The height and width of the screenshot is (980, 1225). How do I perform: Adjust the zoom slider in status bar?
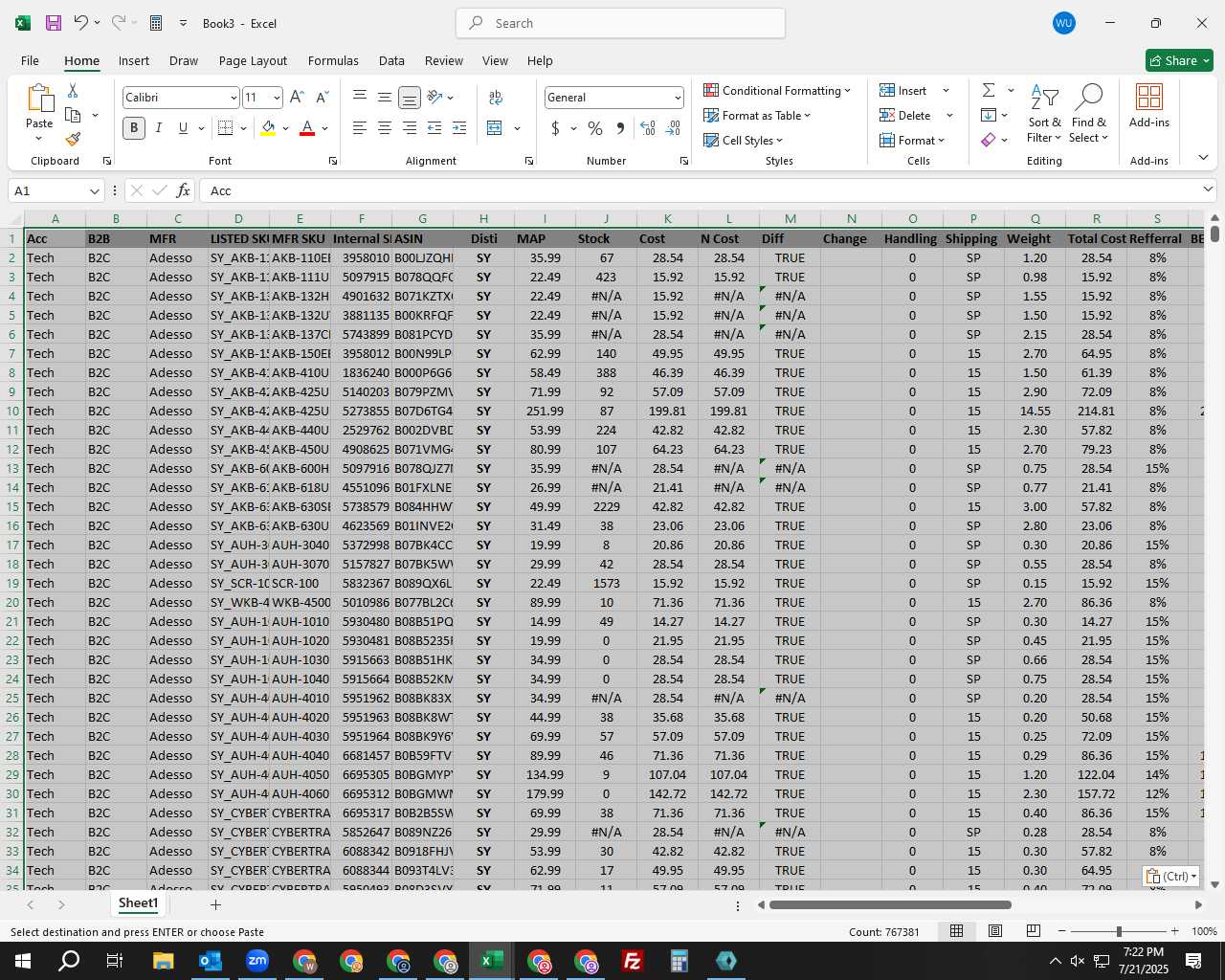coord(1119,931)
